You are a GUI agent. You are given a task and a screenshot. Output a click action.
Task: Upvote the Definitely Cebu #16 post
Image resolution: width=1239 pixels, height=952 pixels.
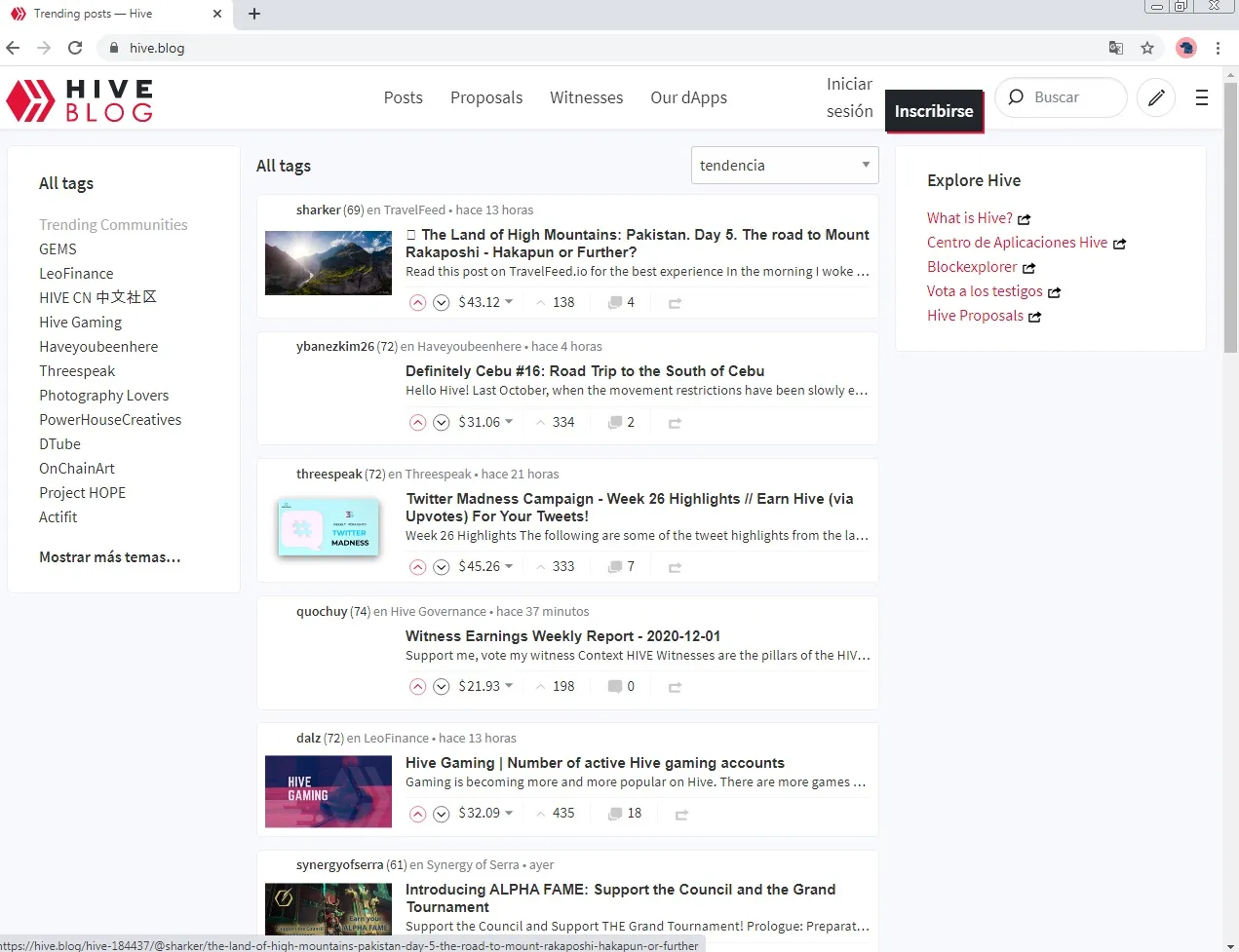418,422
